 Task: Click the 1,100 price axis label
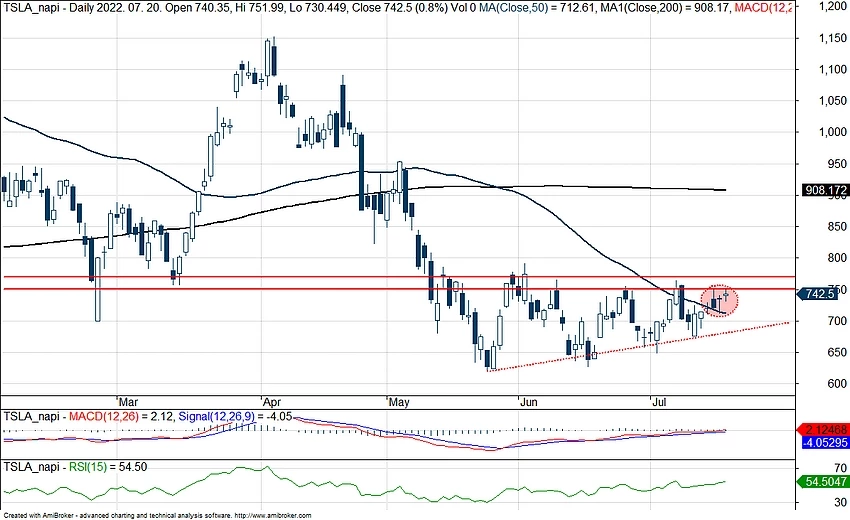point(833,69)
